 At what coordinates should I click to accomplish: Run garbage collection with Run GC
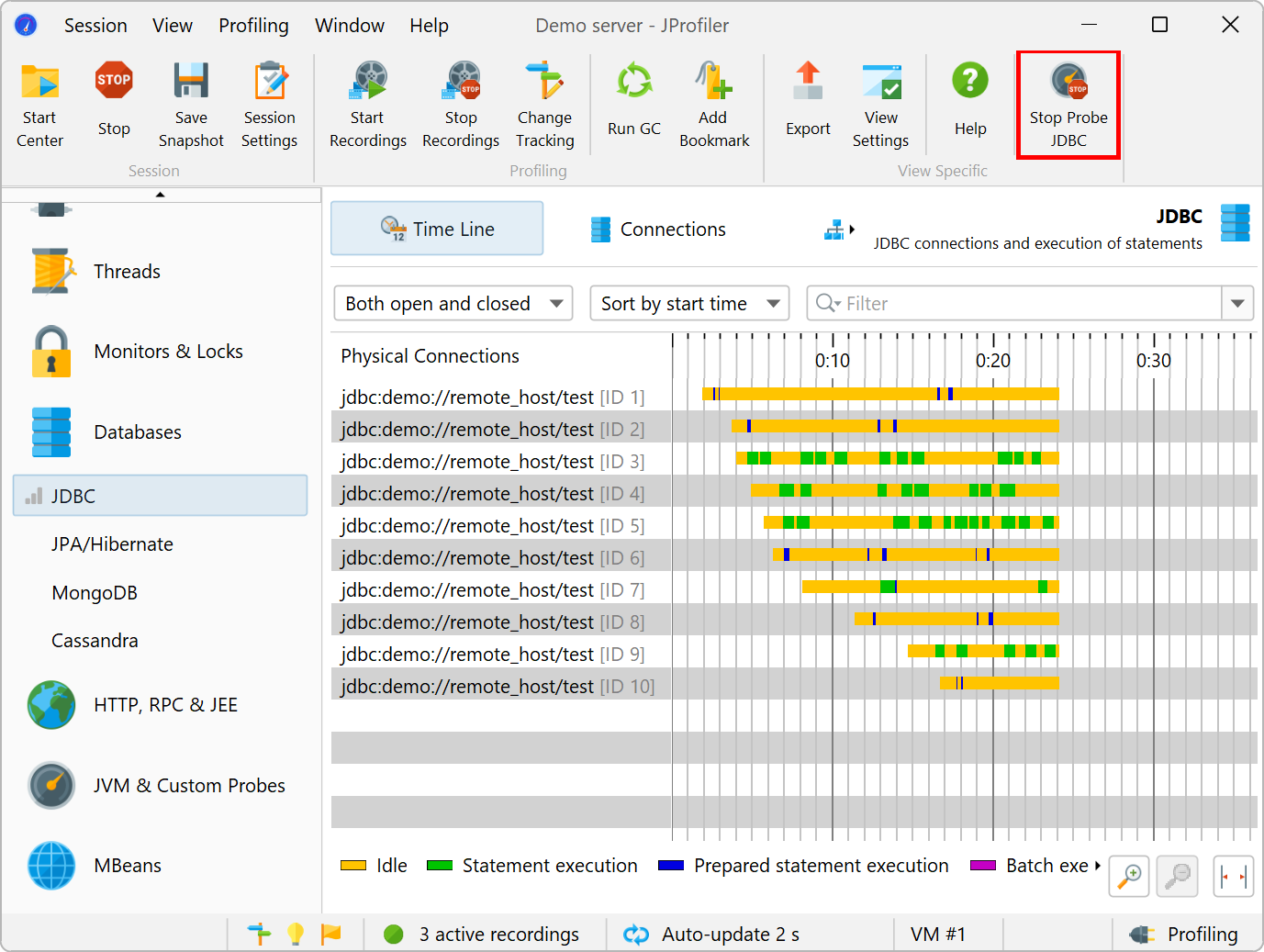pos(634,101)
